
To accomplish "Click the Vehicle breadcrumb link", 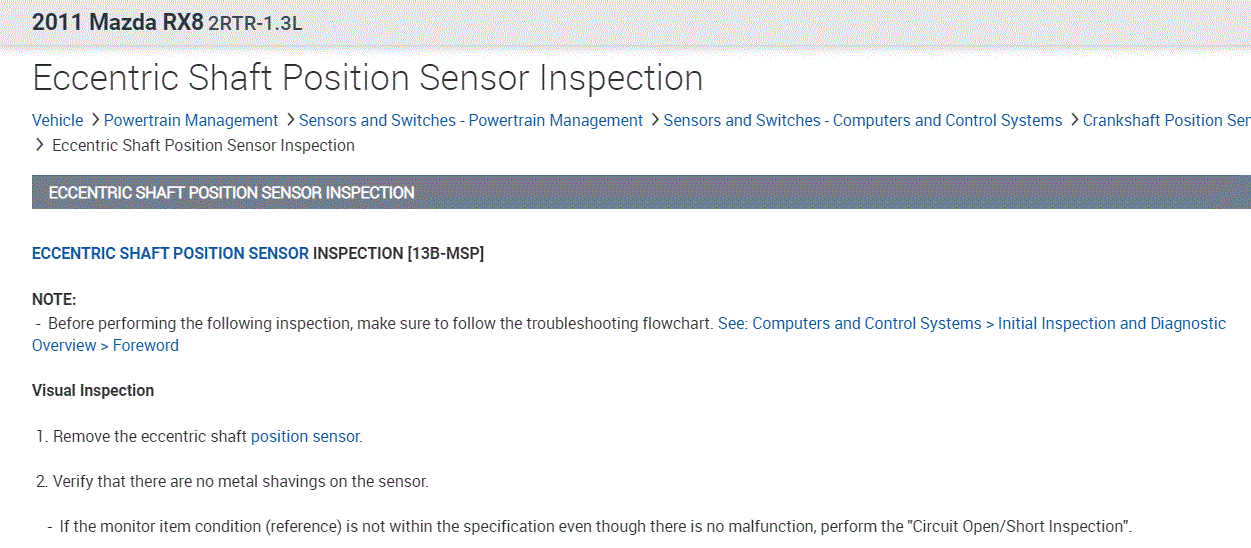I will 57,120.
